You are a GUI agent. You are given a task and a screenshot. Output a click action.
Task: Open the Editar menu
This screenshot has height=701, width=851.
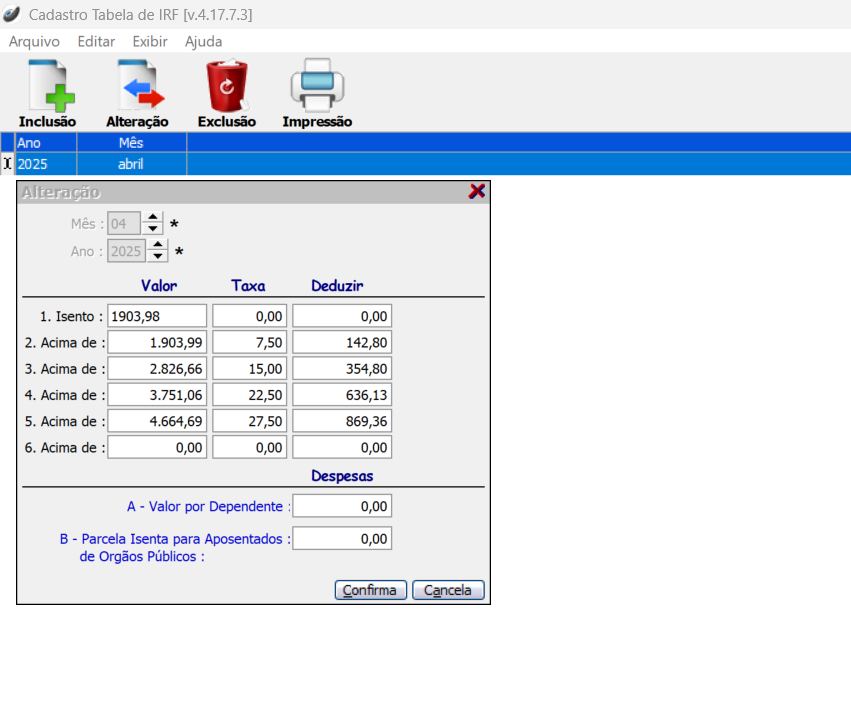[96, 42]
